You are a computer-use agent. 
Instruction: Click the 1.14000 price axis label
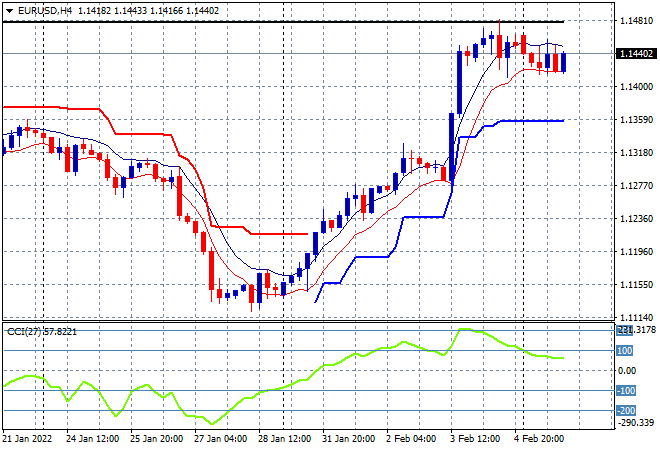click(x=636, y=87)
